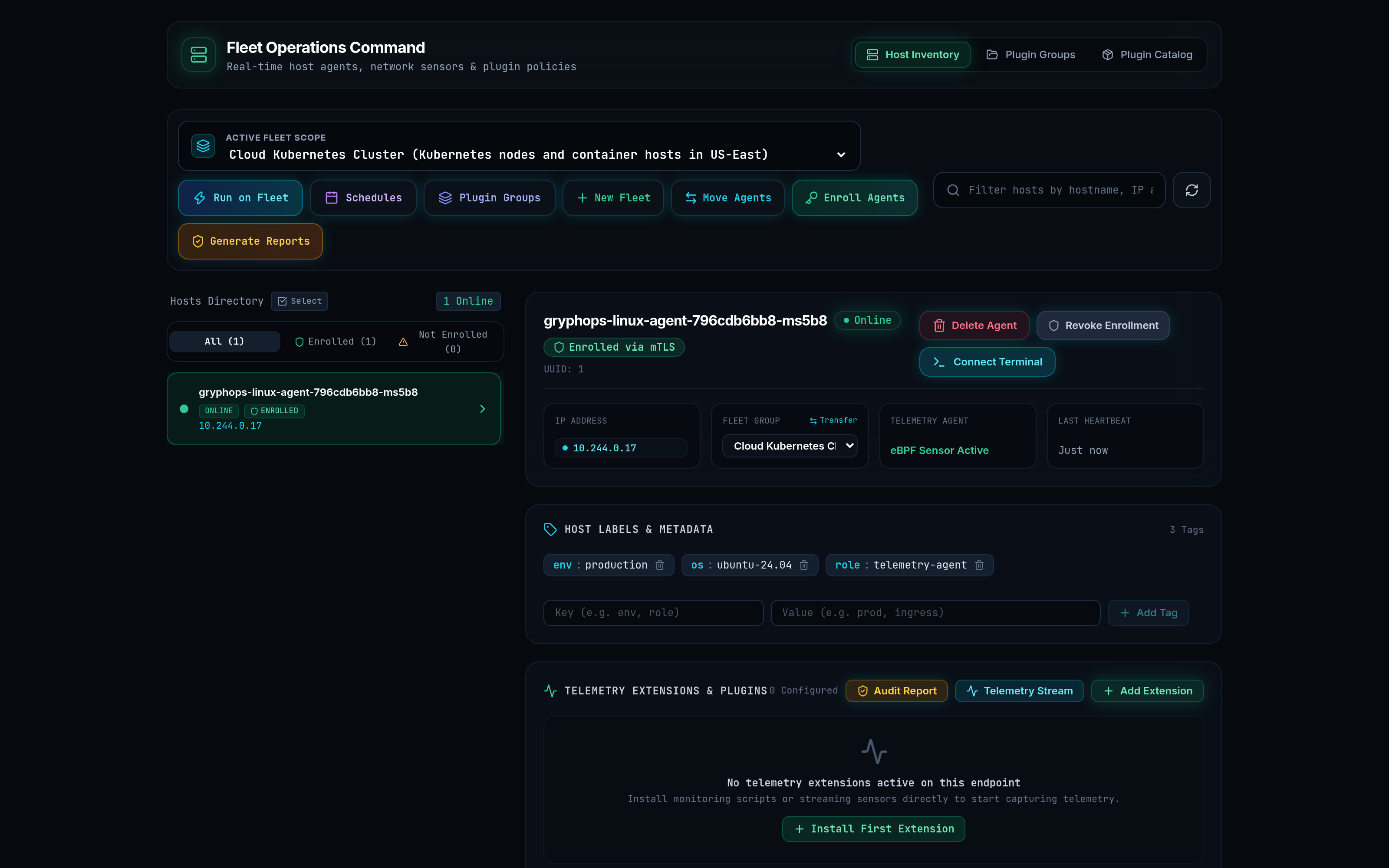
Task: Focus the Filter hosts search field
Action: click(x=1049, y=190)
